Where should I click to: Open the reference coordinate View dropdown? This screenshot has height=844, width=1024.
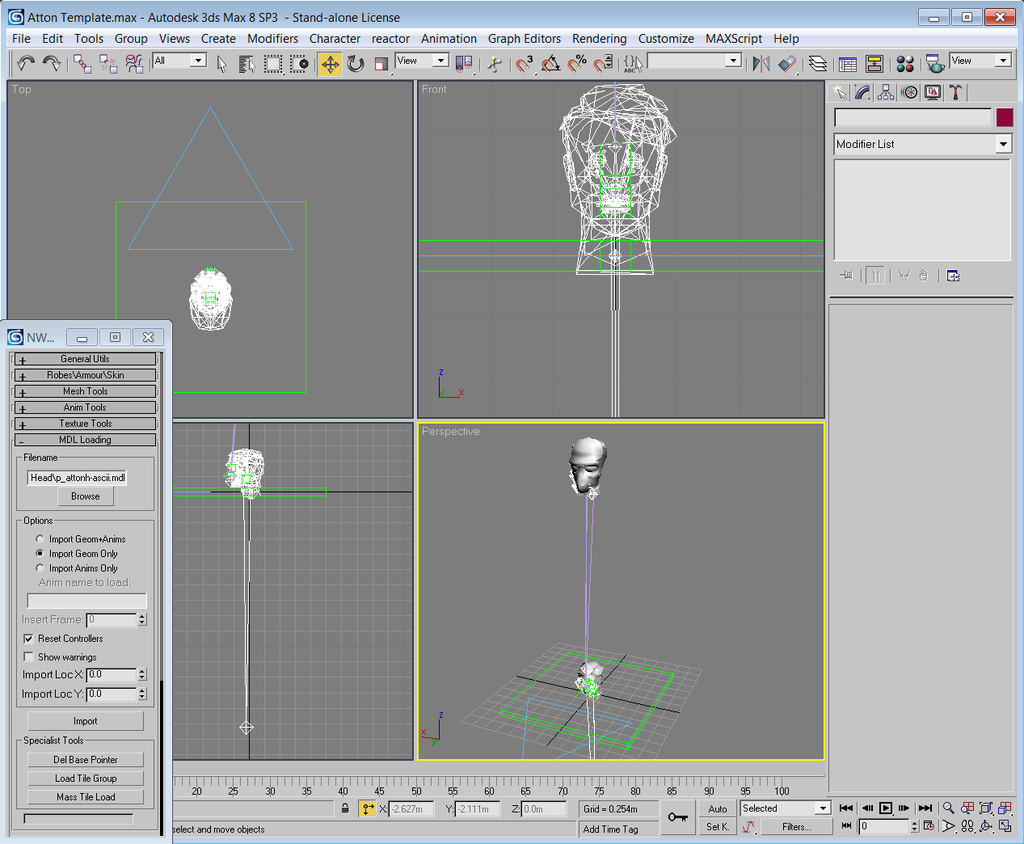pos(421,61)
